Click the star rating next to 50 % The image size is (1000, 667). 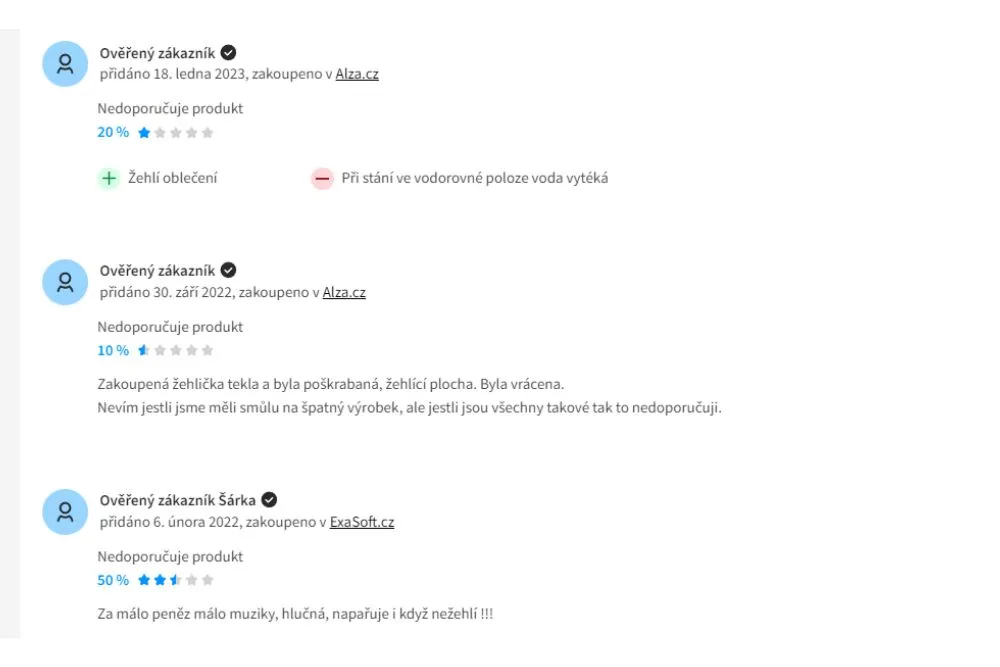click(175, 580)
